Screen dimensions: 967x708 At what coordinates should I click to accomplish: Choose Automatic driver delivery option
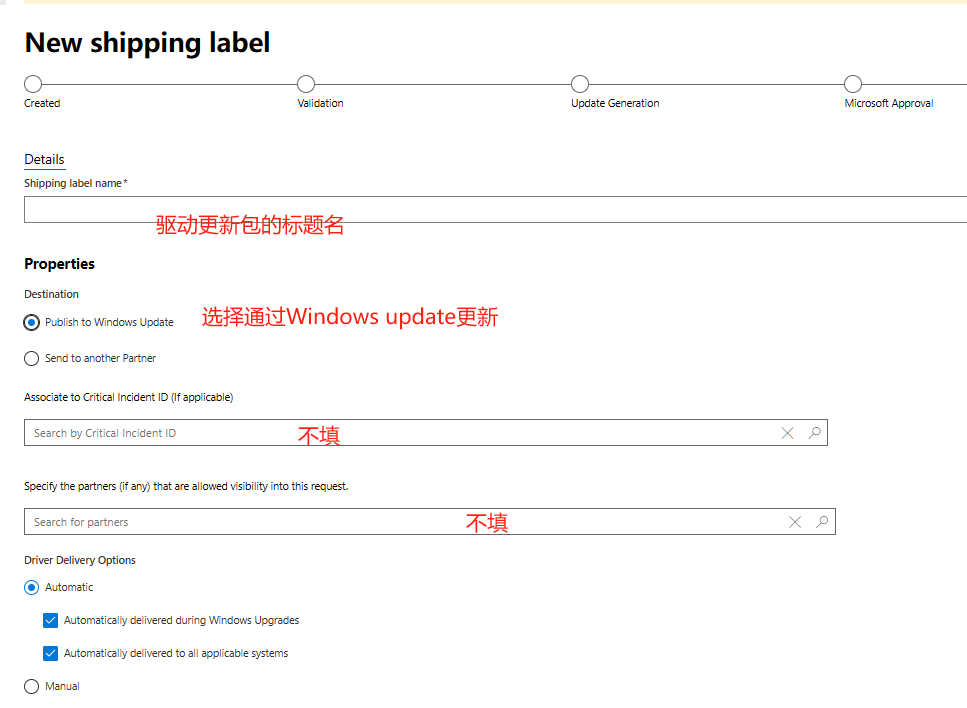pyautogui.click(x=32, y=588)
